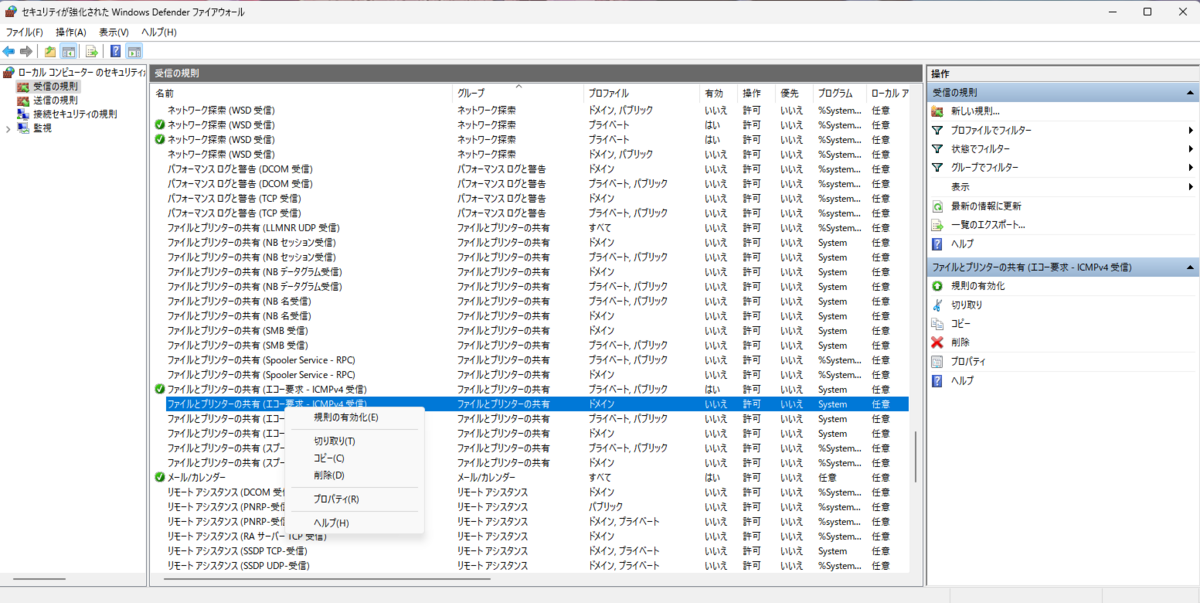Click ヘルプ under the 受信の規則 action section

point(962,243)
